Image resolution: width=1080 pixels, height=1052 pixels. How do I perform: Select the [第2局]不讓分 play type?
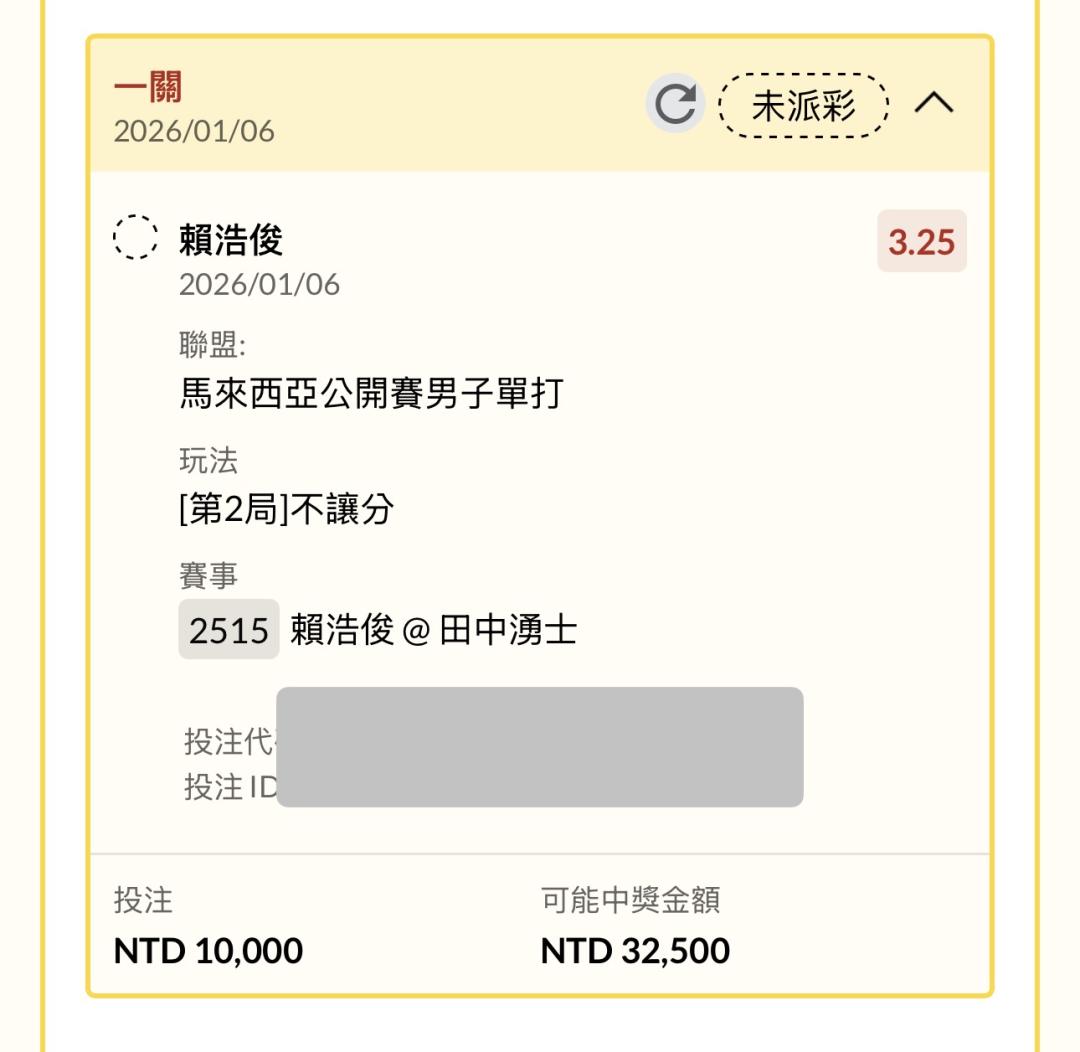[286, 510]
